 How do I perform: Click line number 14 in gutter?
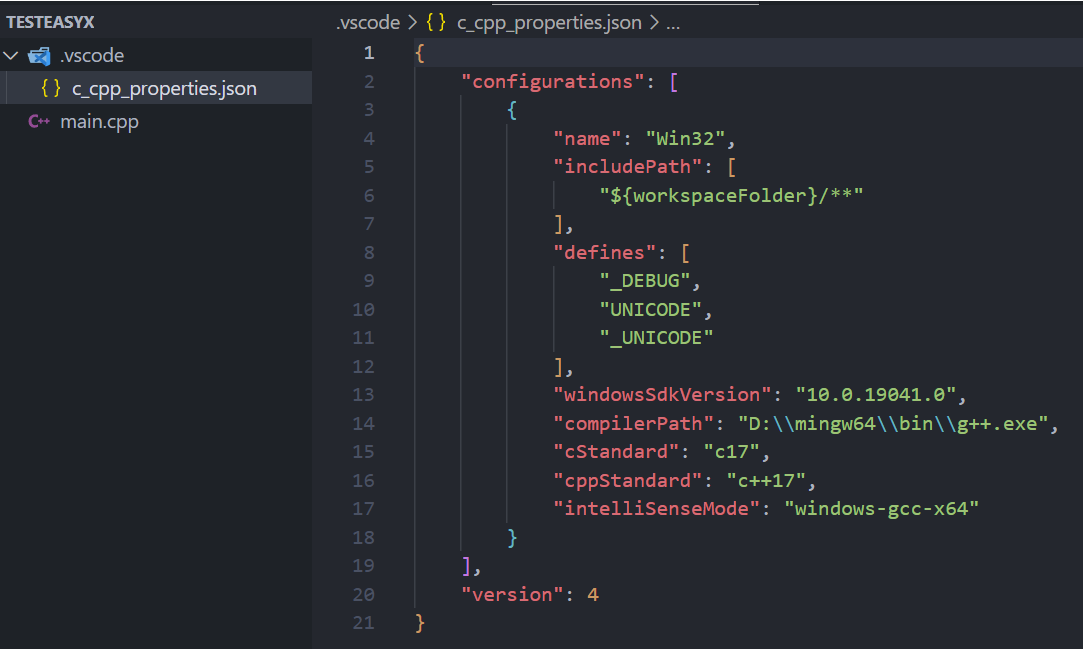[x=363, y=423]
